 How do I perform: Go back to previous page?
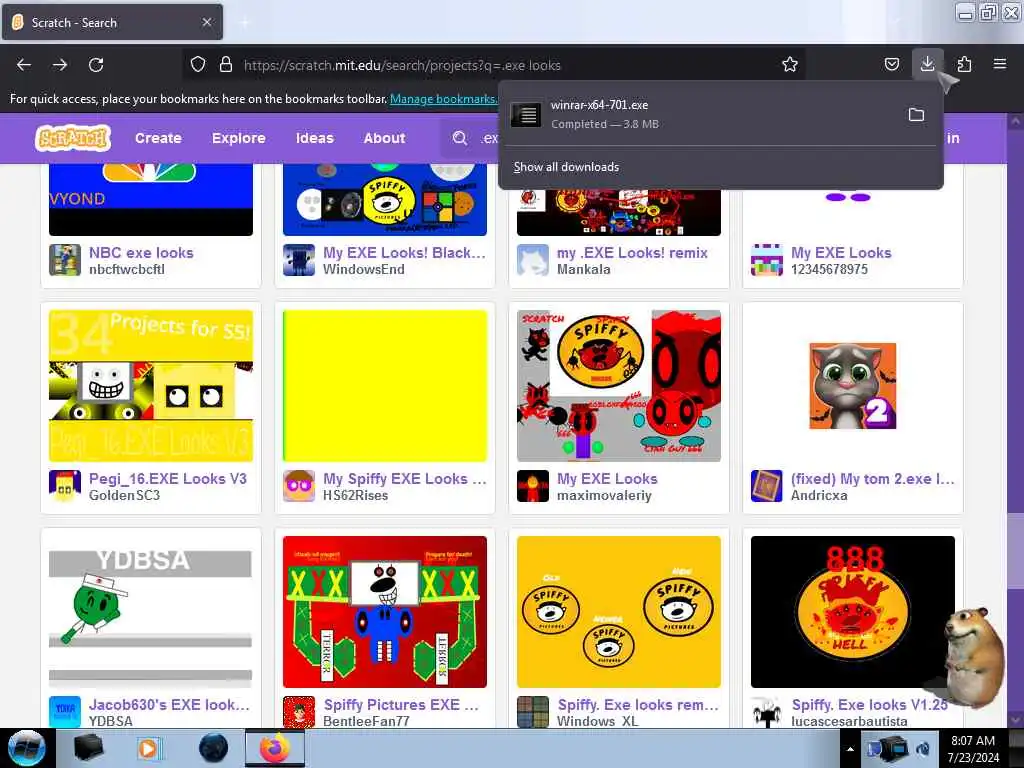24,65
